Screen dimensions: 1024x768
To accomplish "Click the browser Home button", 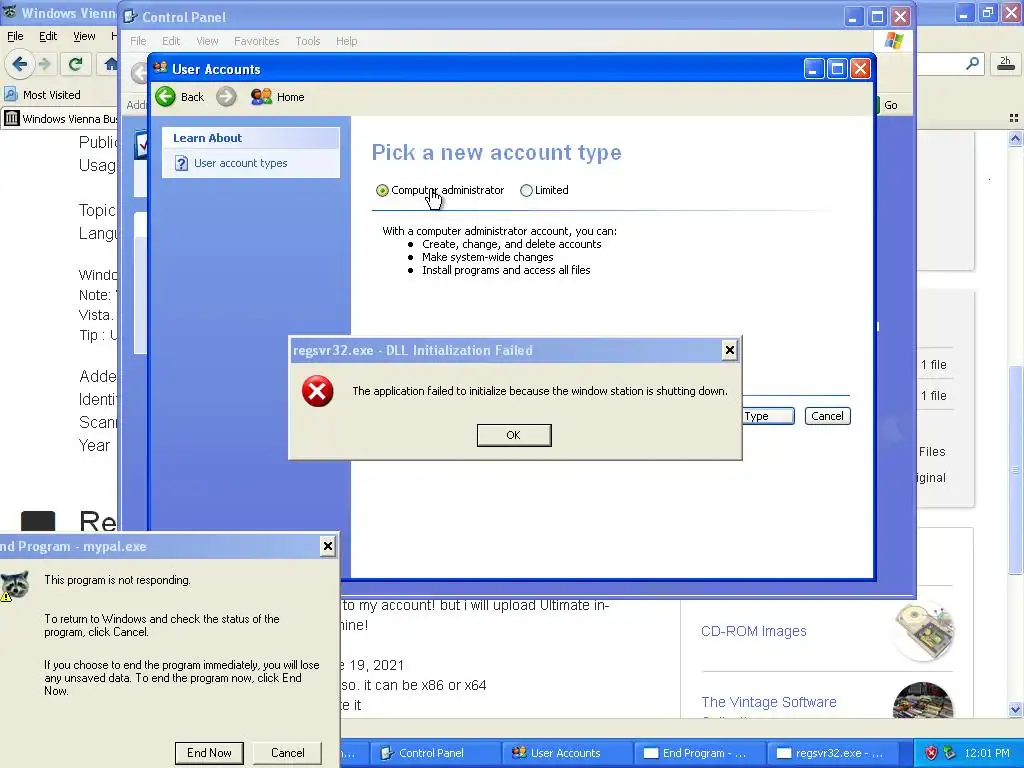I will [x=110, y=64].
